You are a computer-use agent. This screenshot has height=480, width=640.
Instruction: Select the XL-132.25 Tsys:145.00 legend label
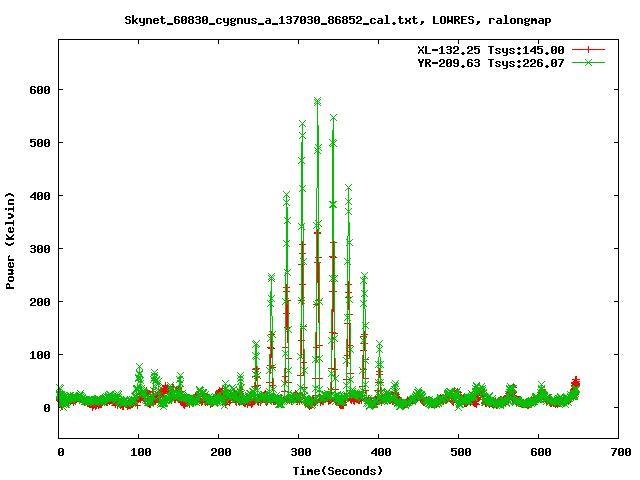coord(491,50)
